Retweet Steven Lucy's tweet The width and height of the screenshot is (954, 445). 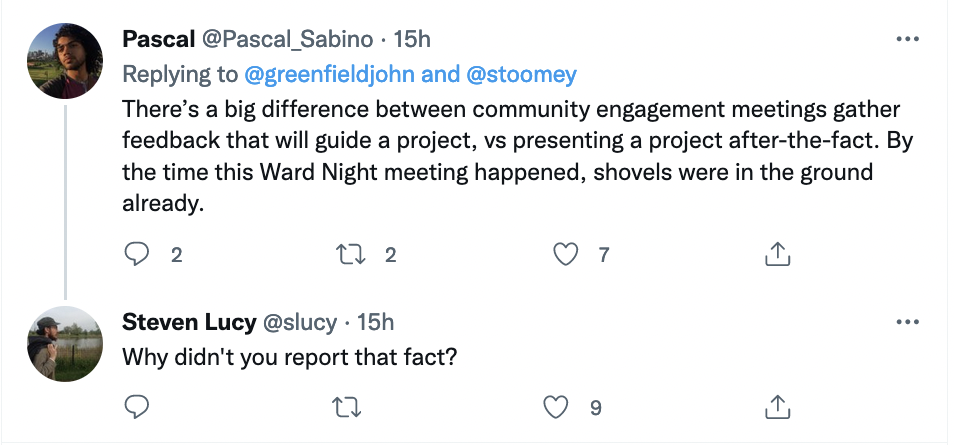click(x=351, y=406)
